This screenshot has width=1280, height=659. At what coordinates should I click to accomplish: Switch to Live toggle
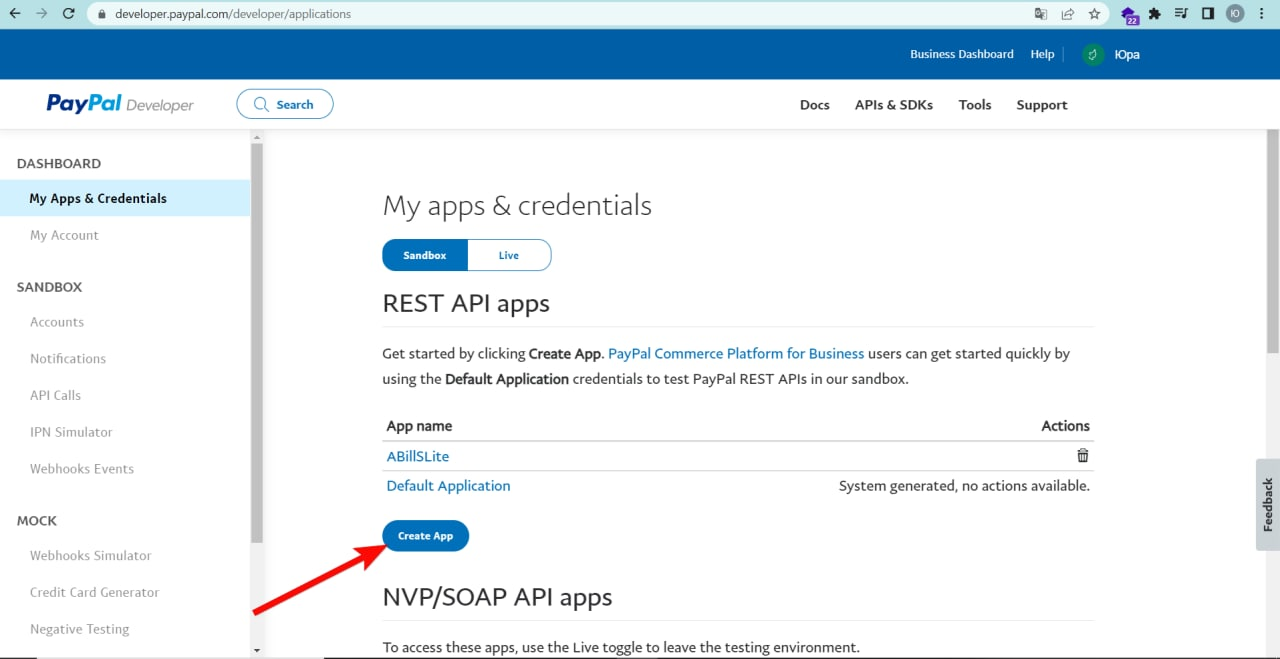pos(509,255)
